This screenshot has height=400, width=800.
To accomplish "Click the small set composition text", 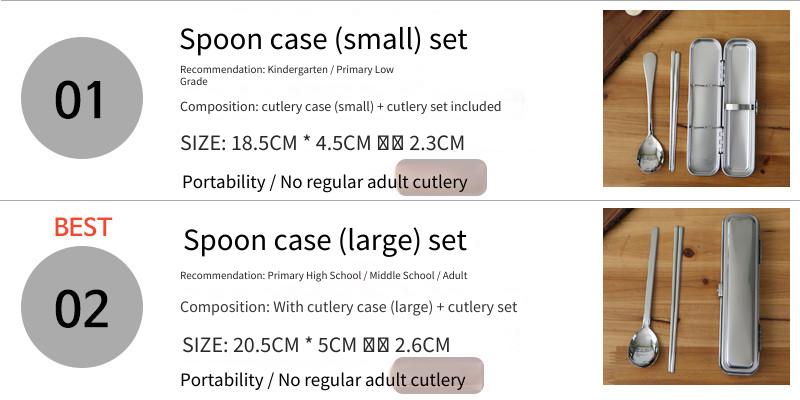I will [340, 107].
